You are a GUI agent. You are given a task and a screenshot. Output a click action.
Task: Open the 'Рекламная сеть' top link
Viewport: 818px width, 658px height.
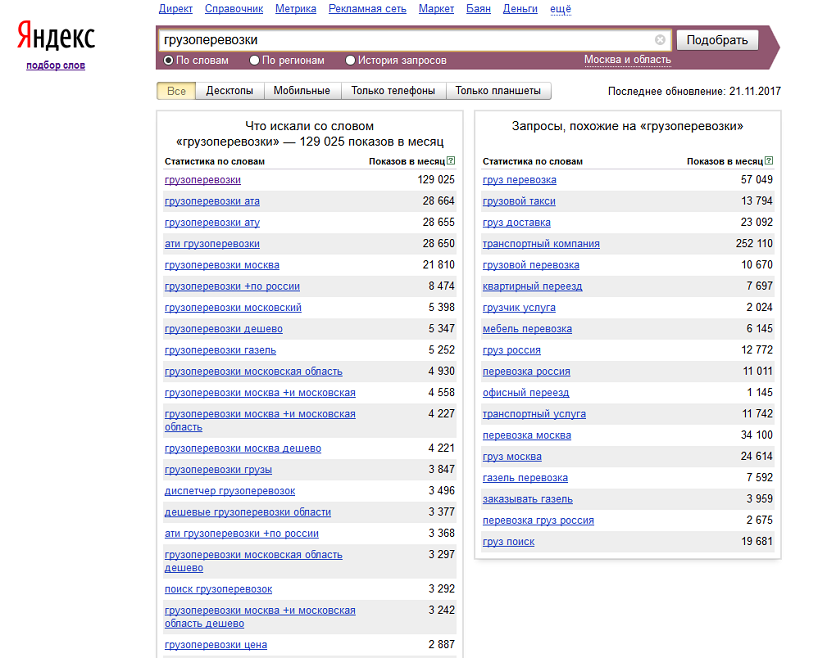[367, 9]
